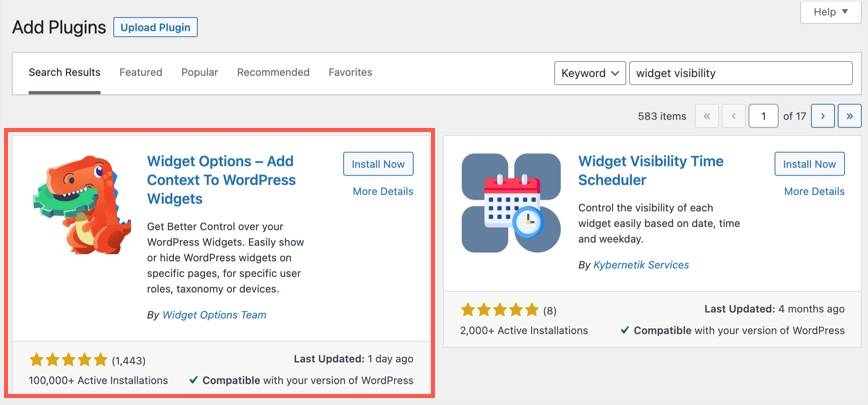This screenshot has width=868, height=405.
Task: Open the Recommended tab
Action: point(273,73)
